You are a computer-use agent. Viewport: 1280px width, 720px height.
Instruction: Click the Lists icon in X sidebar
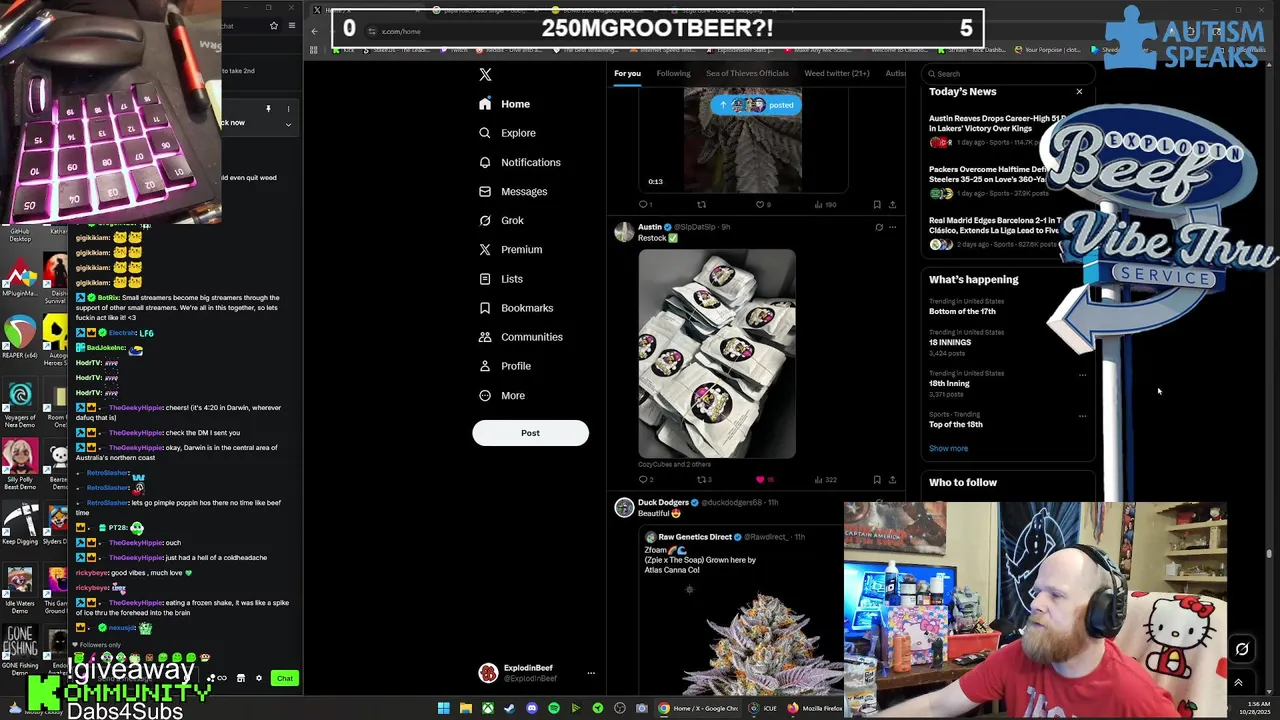click(x=485, y=279)
